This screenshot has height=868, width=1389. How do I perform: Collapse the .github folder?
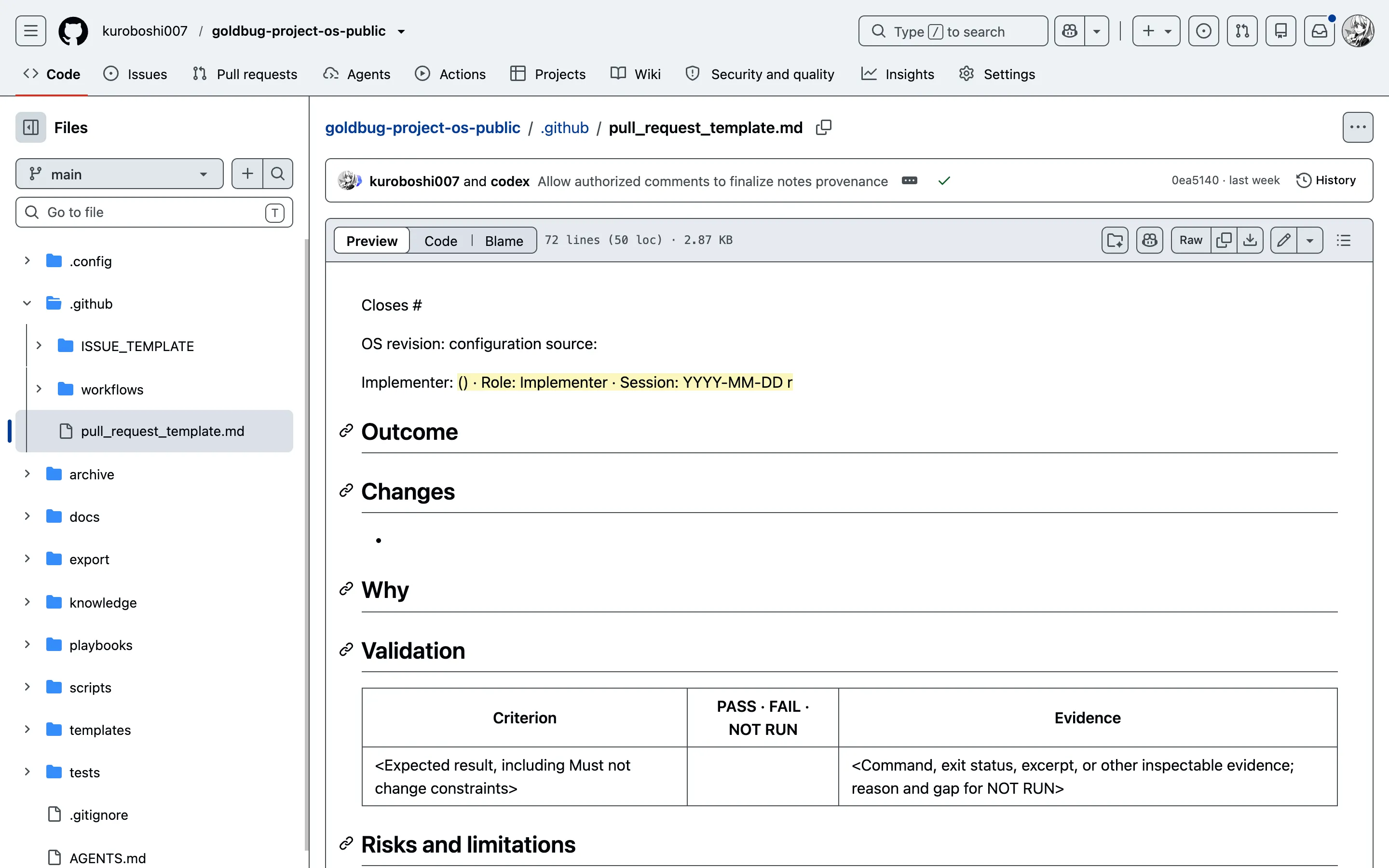27,303
